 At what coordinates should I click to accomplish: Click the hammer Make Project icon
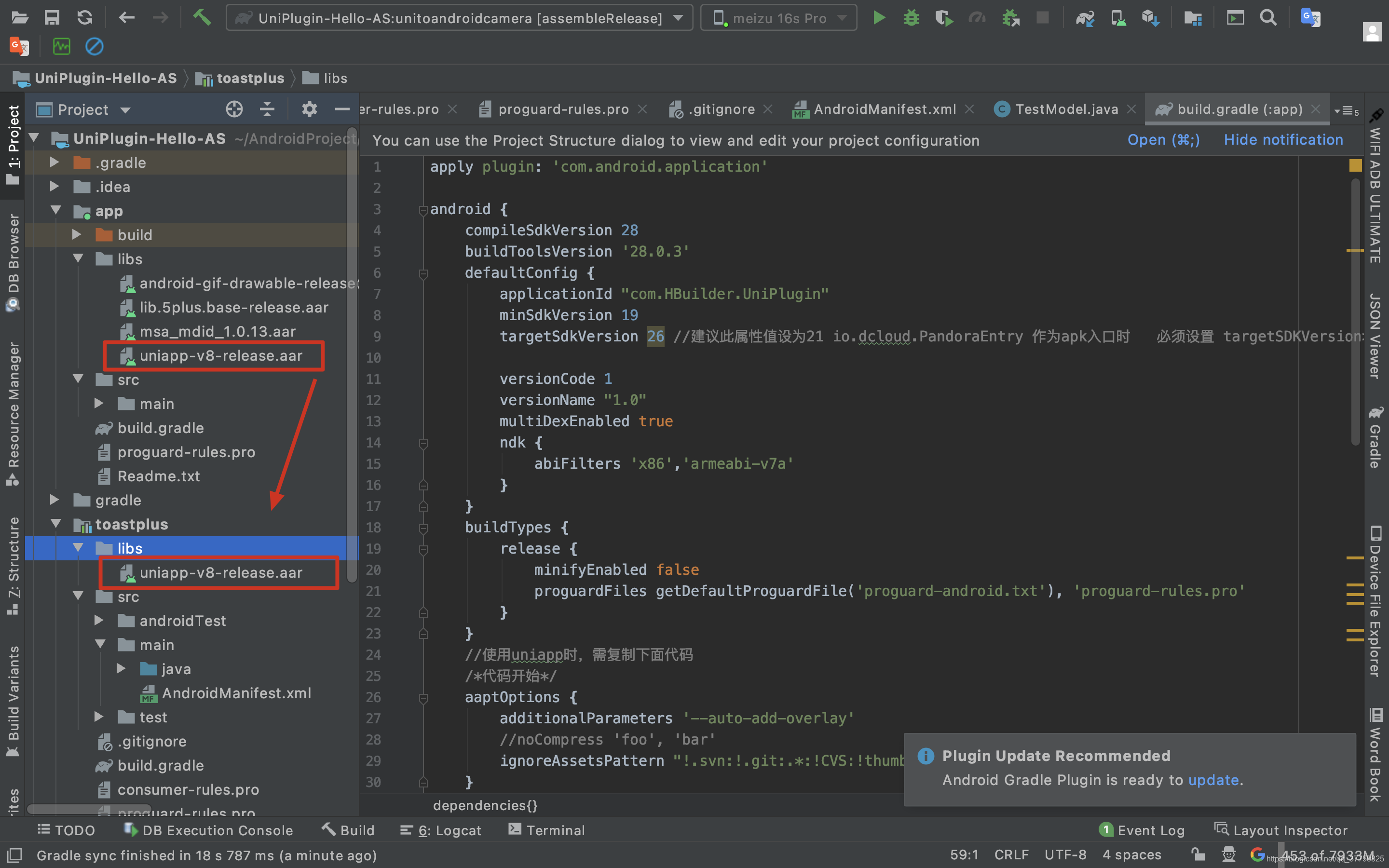(202, 18)
